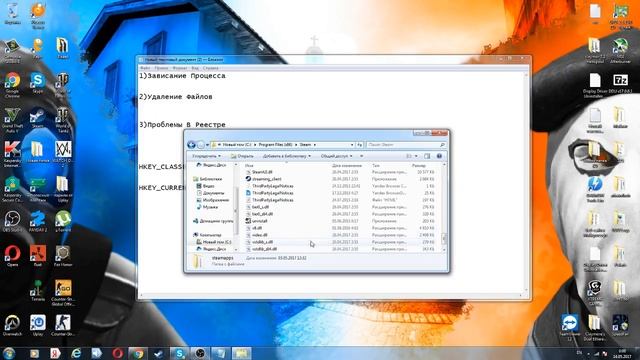
Task: Click Explorer back navigation button
Action: point(191,145)
